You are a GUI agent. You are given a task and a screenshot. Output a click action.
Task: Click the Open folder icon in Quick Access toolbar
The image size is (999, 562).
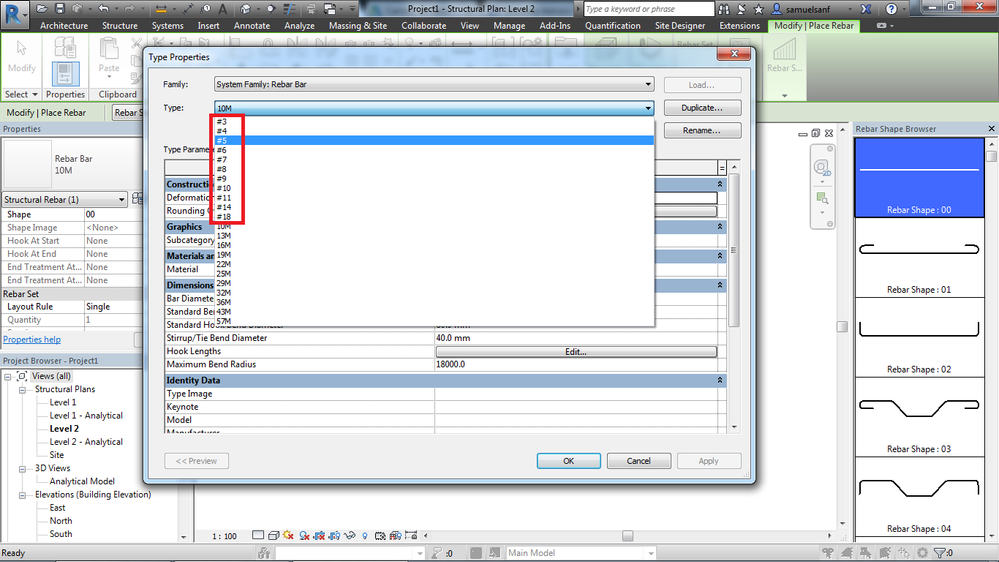point(42,9)
